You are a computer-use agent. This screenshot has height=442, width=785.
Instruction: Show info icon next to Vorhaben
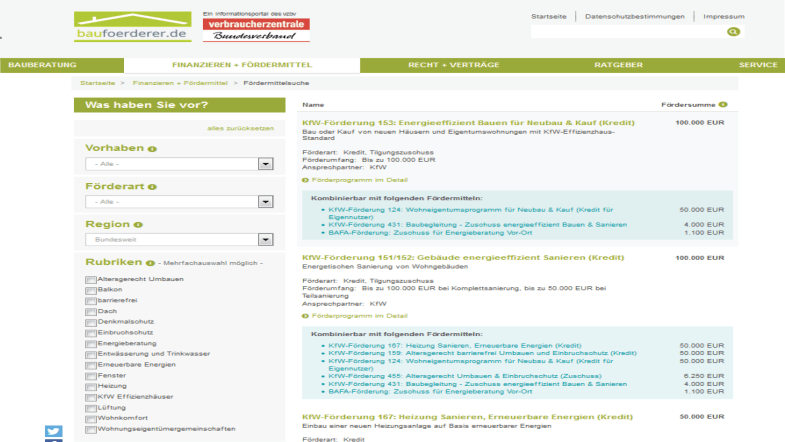(x=152, y=149)
